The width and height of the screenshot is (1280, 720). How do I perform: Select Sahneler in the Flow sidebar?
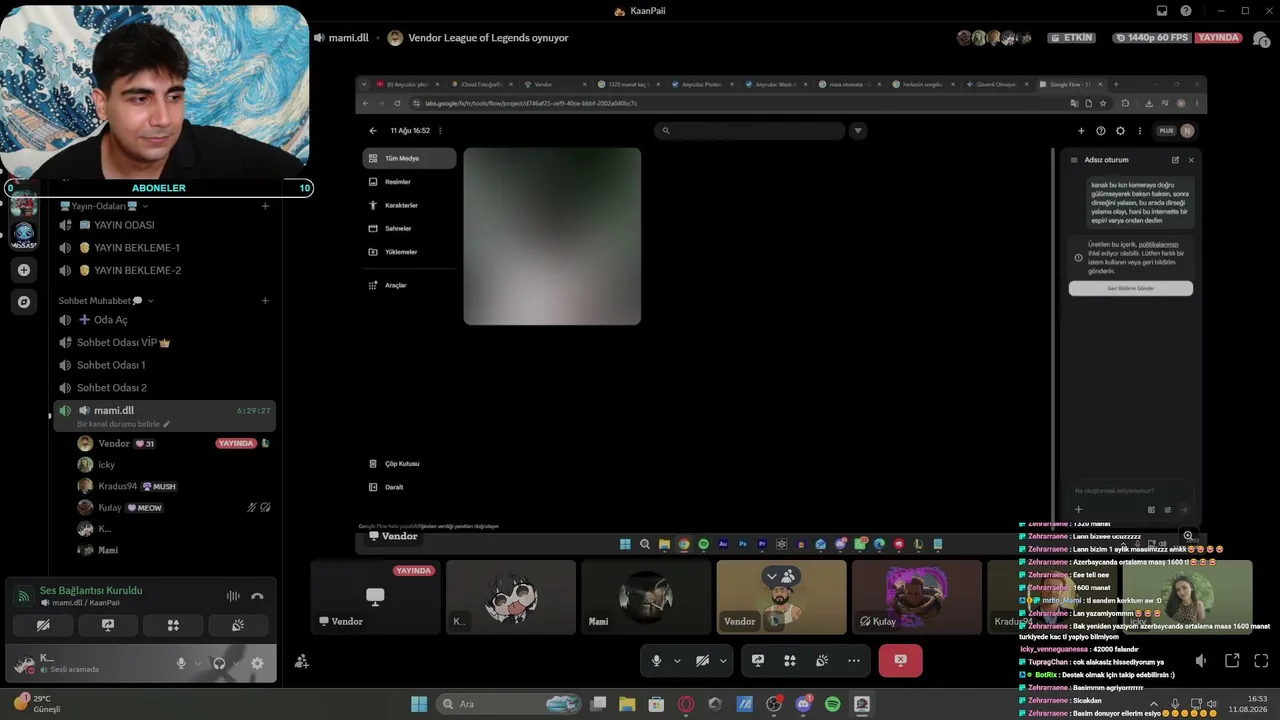[x=409, y=228]
